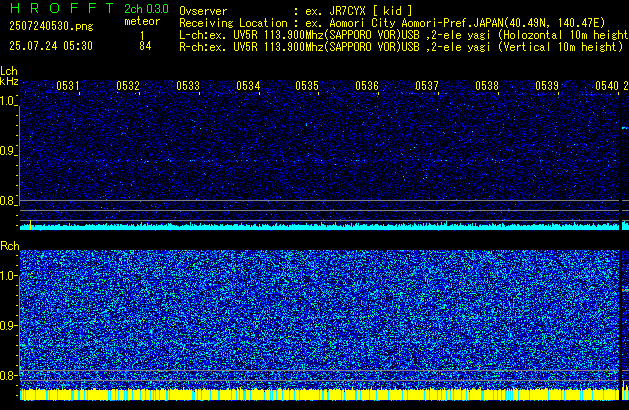Click the version label 2ch 0.3.0
The height and width of the screenshot is (410, 629).
(146, 9)
